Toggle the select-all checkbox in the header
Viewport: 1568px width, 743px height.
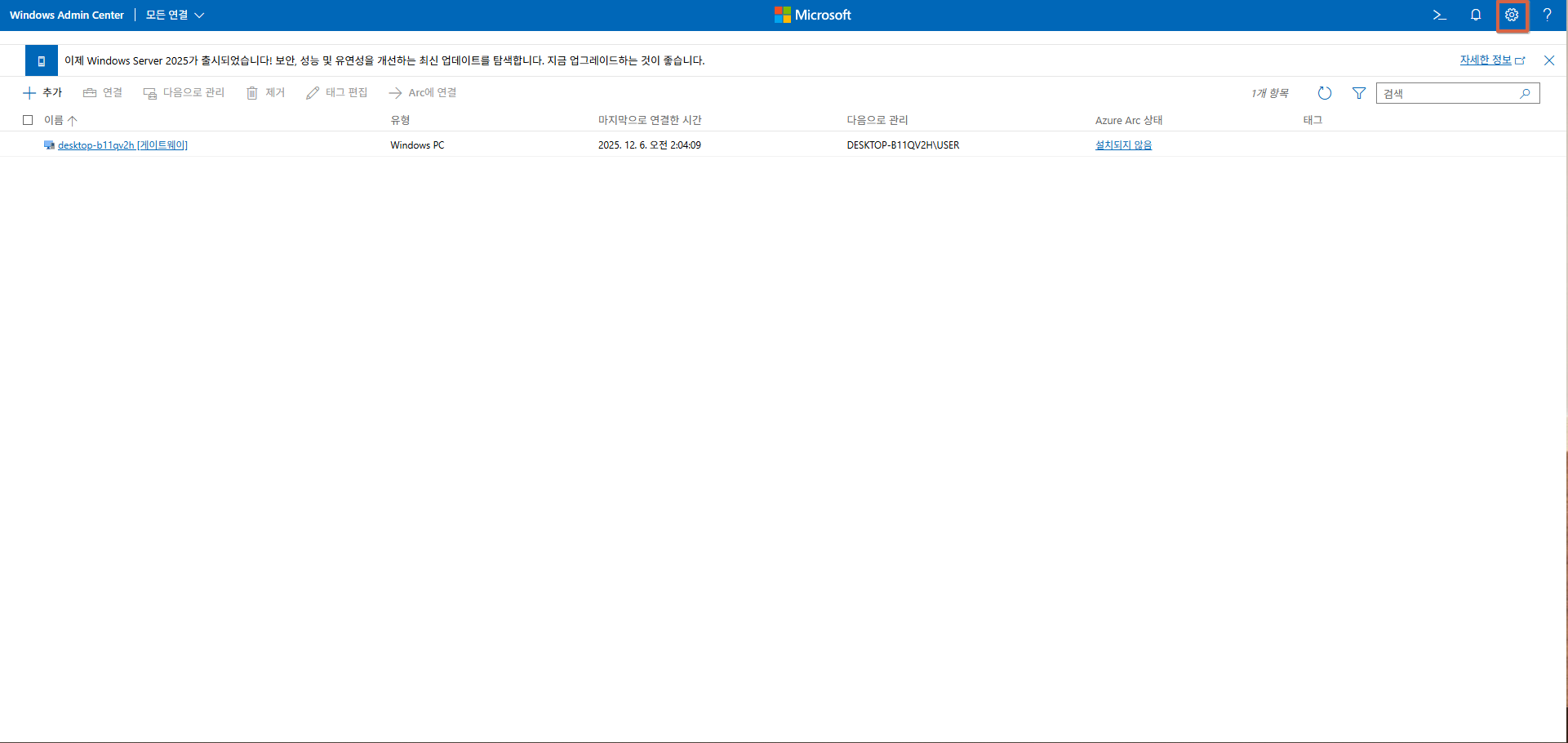[x=28, y=120]
